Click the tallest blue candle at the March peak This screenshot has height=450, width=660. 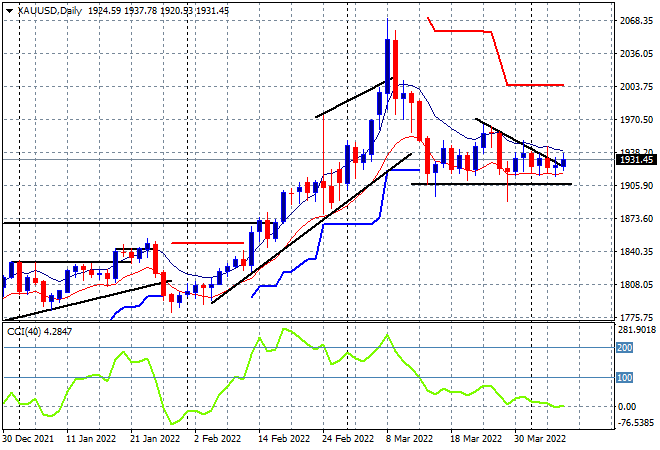[388, 66]
